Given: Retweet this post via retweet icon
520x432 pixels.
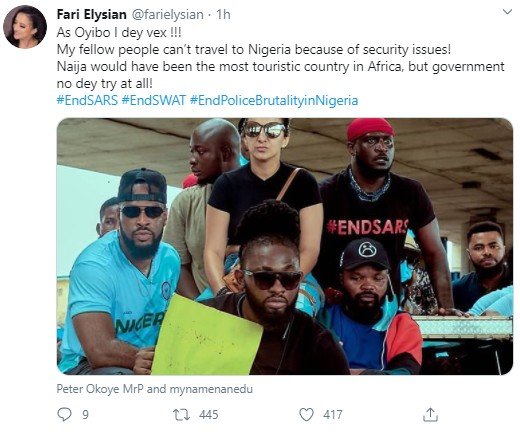Looking at the screenshot, I should [182, 415].
